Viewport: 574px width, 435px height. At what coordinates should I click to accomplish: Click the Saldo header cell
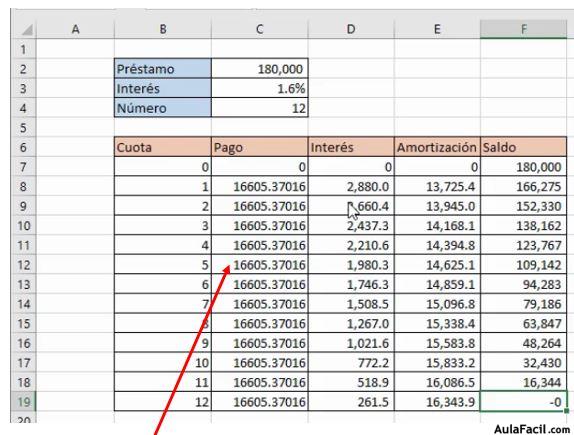523,147
